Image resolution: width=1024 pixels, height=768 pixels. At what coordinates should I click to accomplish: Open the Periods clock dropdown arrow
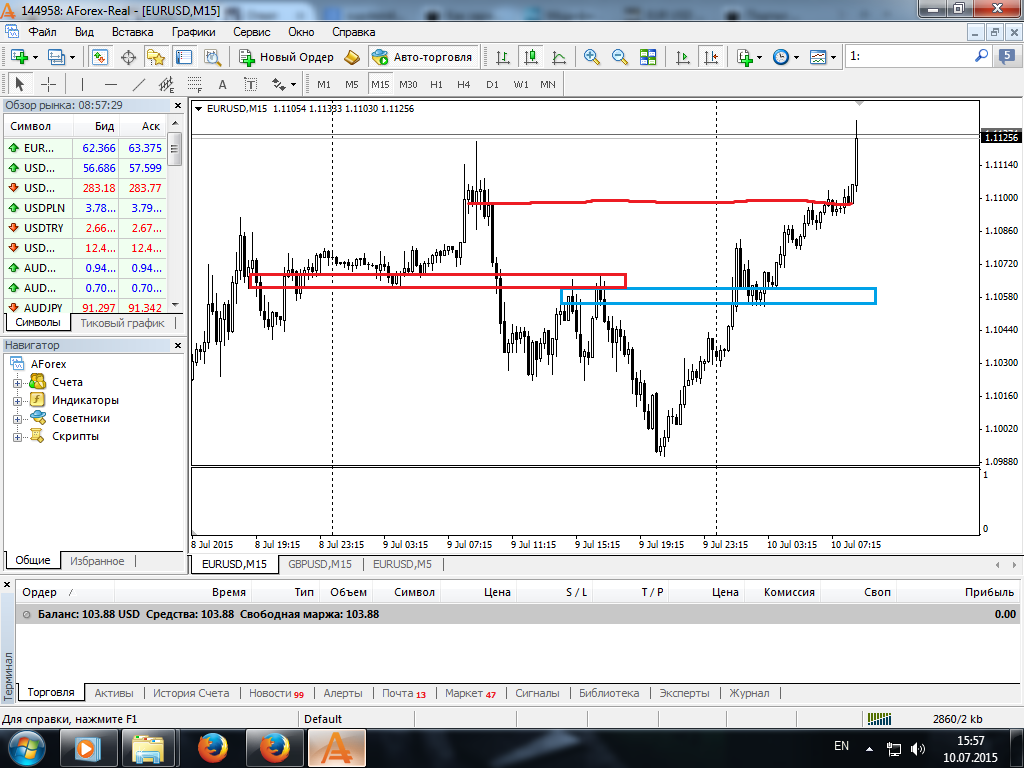pyautogui.click(x=796, y=57)
